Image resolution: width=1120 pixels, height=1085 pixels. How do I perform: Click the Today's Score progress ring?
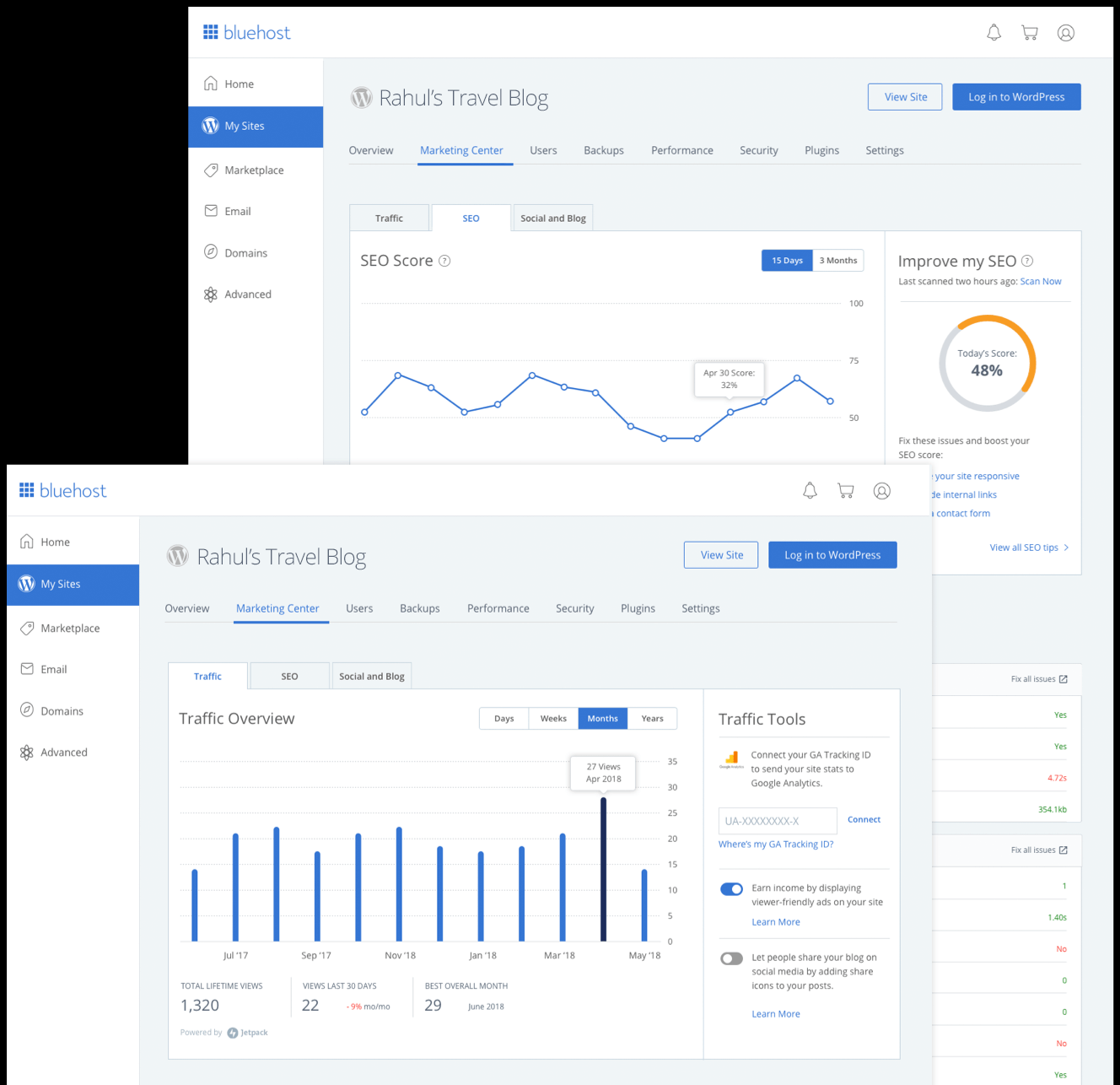tap(987, 363)
